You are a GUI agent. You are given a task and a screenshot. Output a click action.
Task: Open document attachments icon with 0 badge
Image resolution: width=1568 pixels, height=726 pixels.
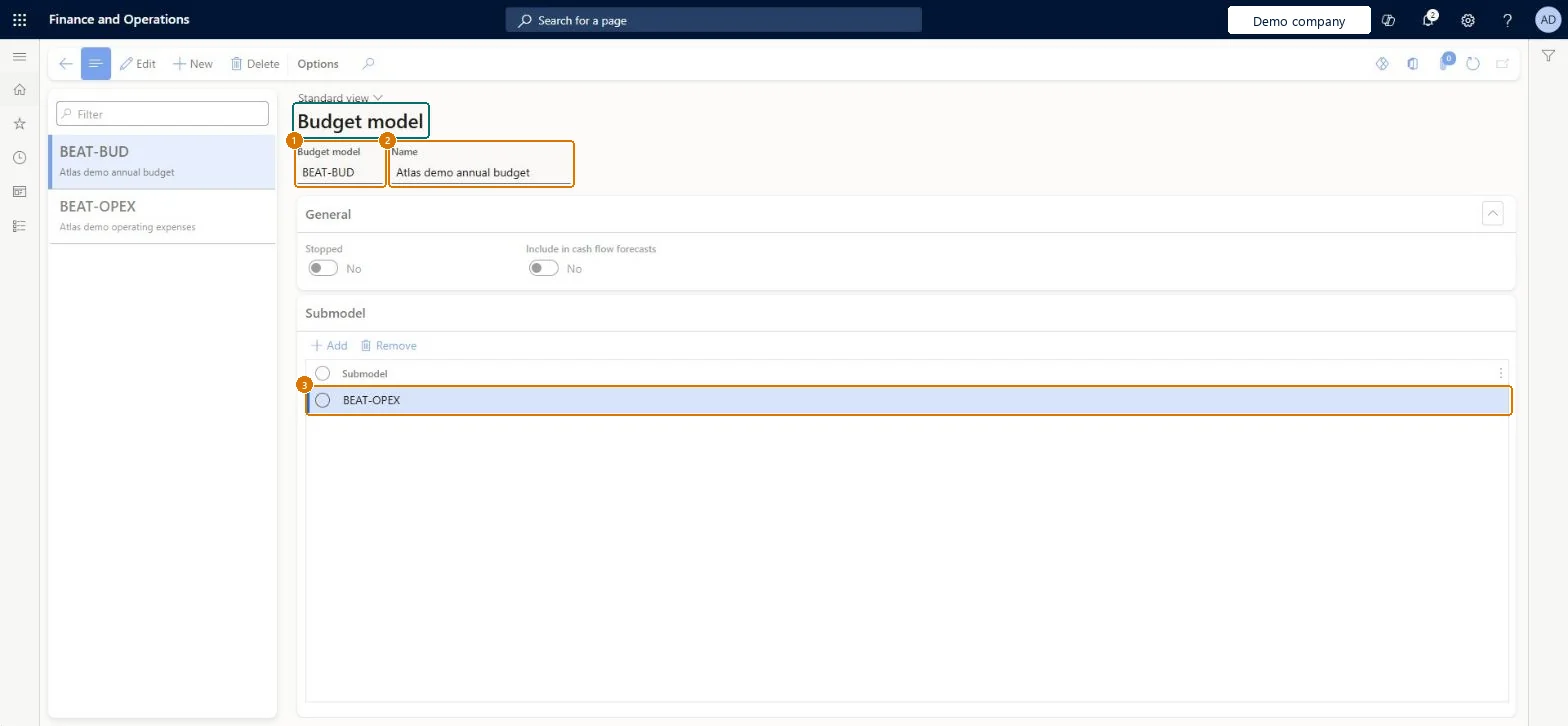point(1445,63)
